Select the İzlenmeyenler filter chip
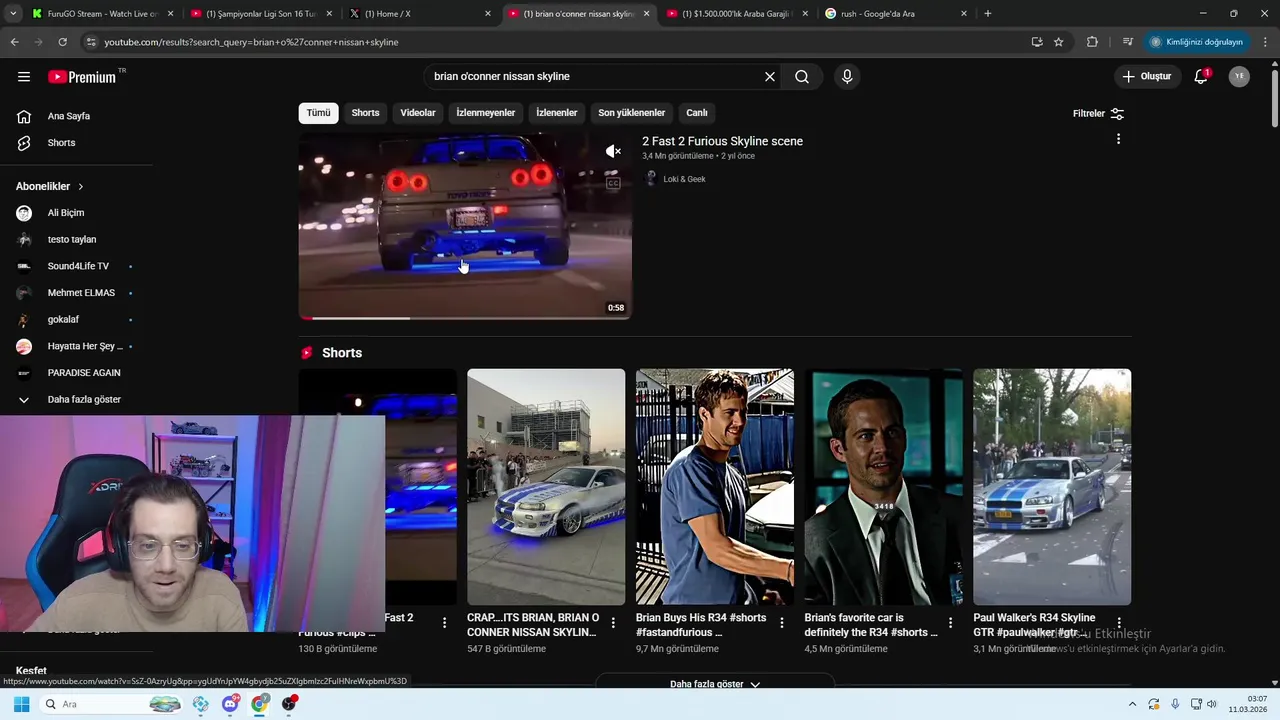This screenshot has height=720, width=1280. pos(486,113)
